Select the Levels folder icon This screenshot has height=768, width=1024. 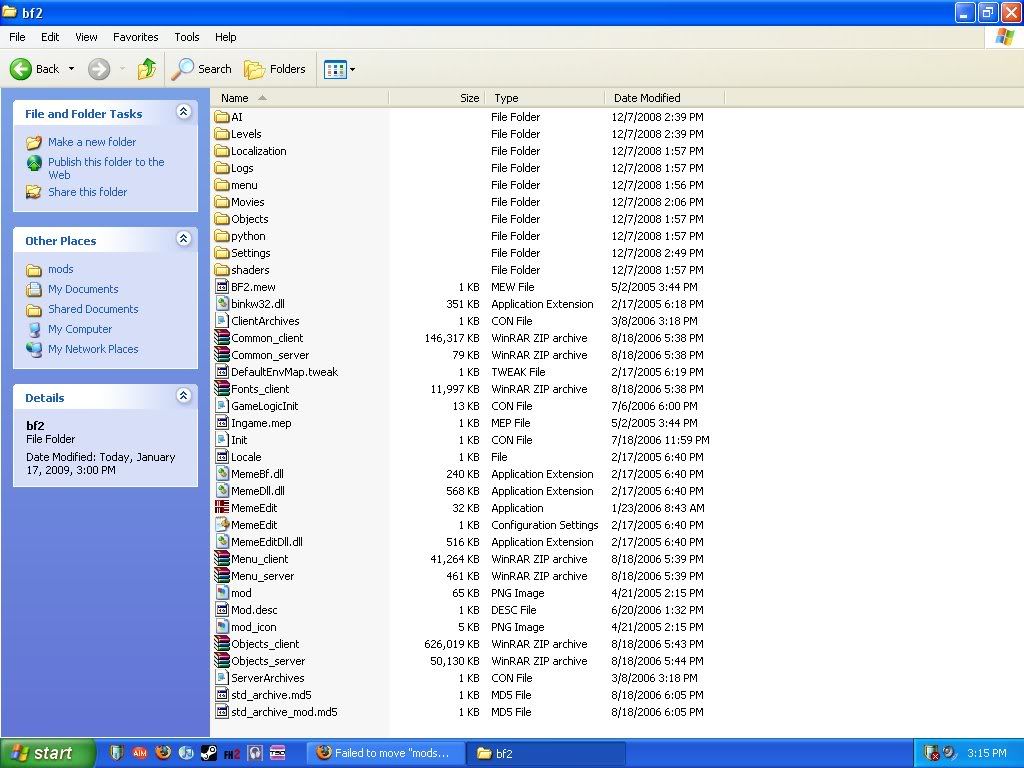pos(222,134)
